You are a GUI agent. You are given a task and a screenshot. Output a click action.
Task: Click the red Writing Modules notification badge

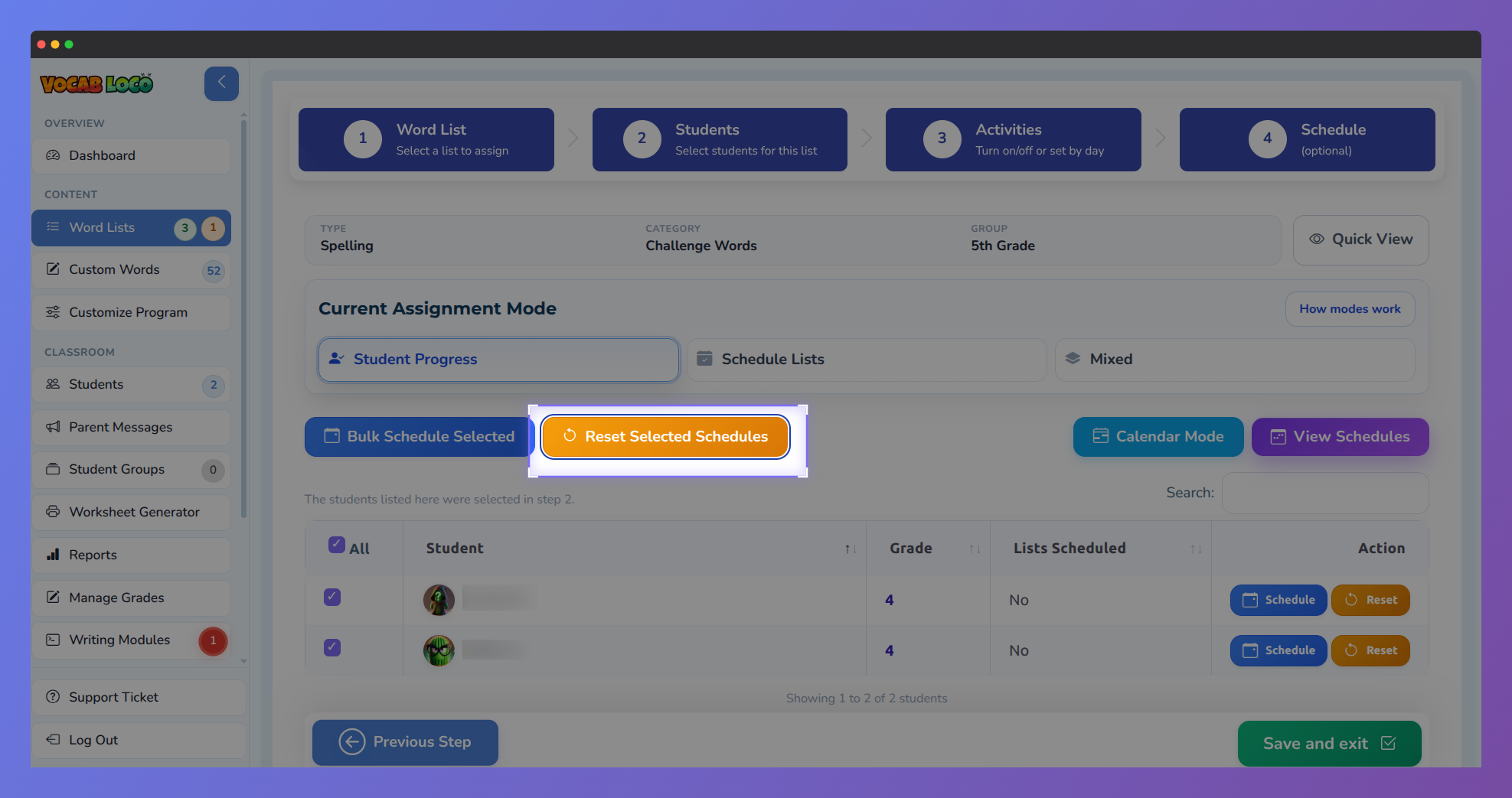point(213,641)
